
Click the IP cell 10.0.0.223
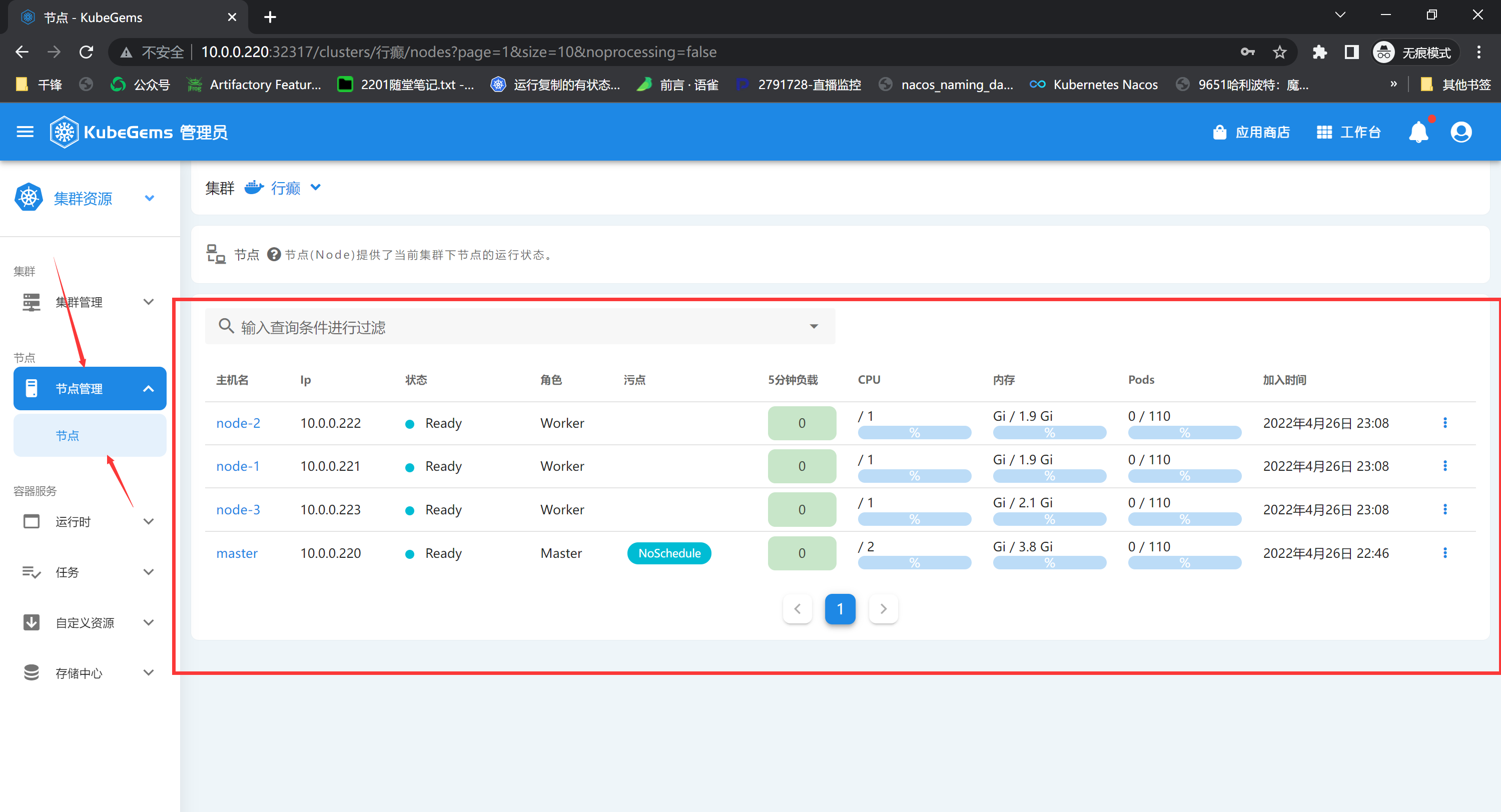[x=330, y=510]
